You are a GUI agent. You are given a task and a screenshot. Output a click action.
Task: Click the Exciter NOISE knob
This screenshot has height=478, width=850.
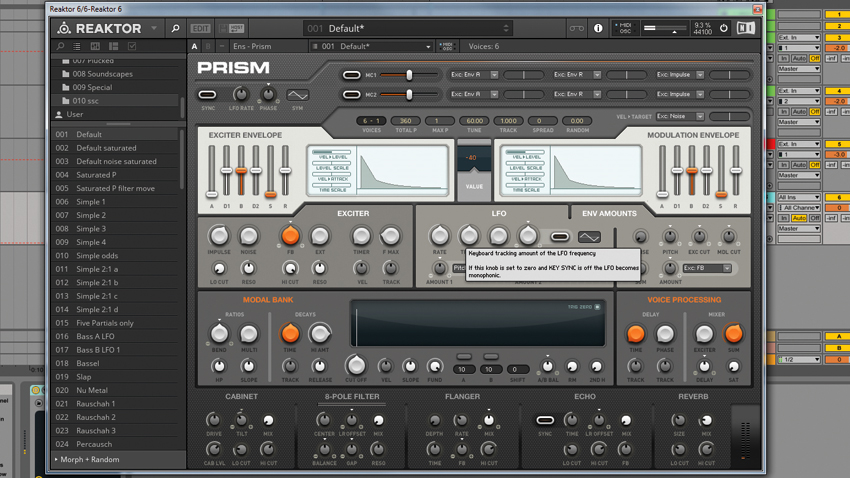pyautogui.click(x=248, y=236)
